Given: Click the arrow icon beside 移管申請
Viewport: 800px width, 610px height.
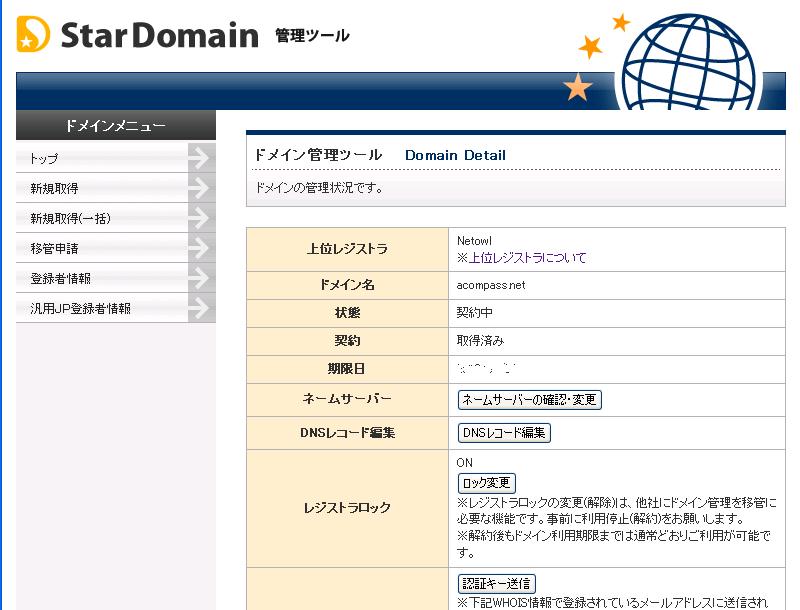Looking at the screenshot, I should (200, 248).
